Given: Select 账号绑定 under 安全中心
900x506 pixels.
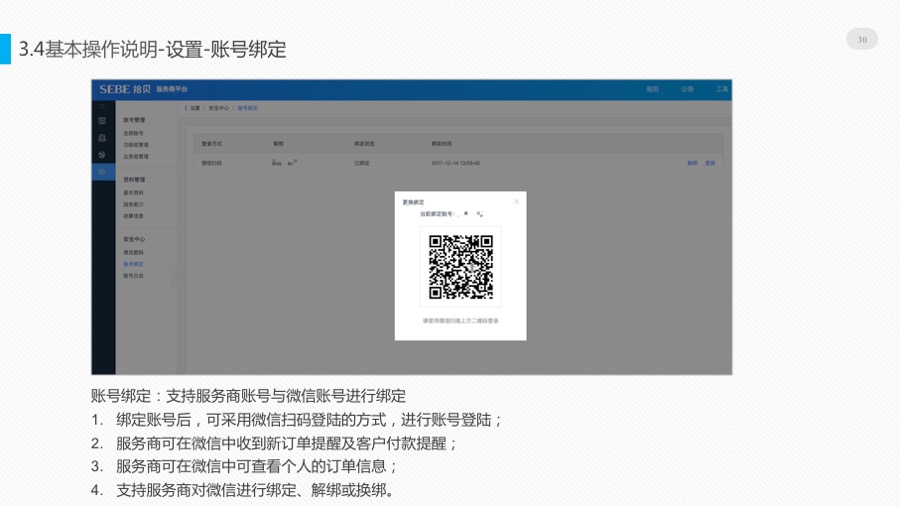Looking at the screenshot, I should pyautogui.click(x=133, y=264).
